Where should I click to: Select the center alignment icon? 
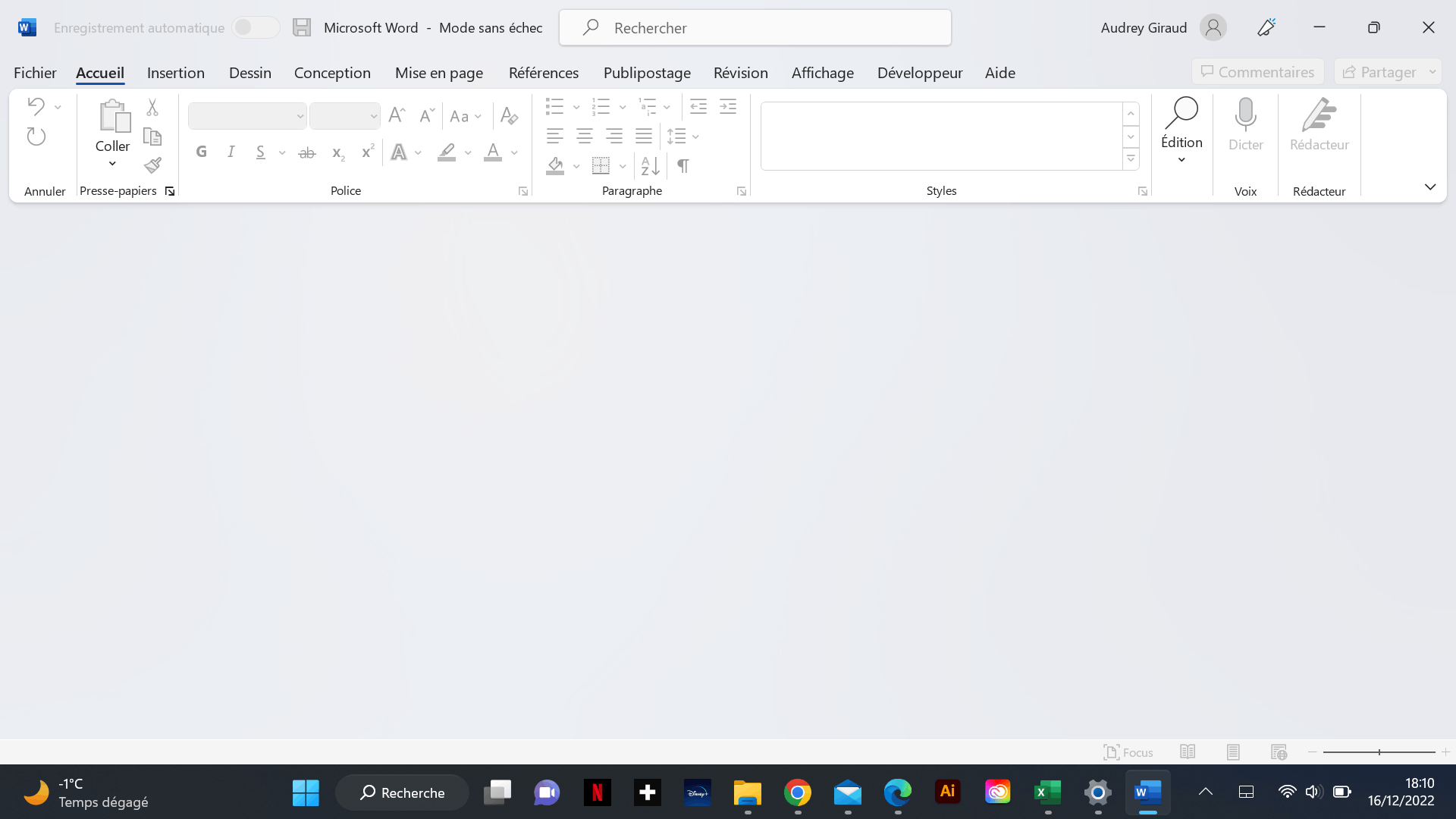pos(584,136)
